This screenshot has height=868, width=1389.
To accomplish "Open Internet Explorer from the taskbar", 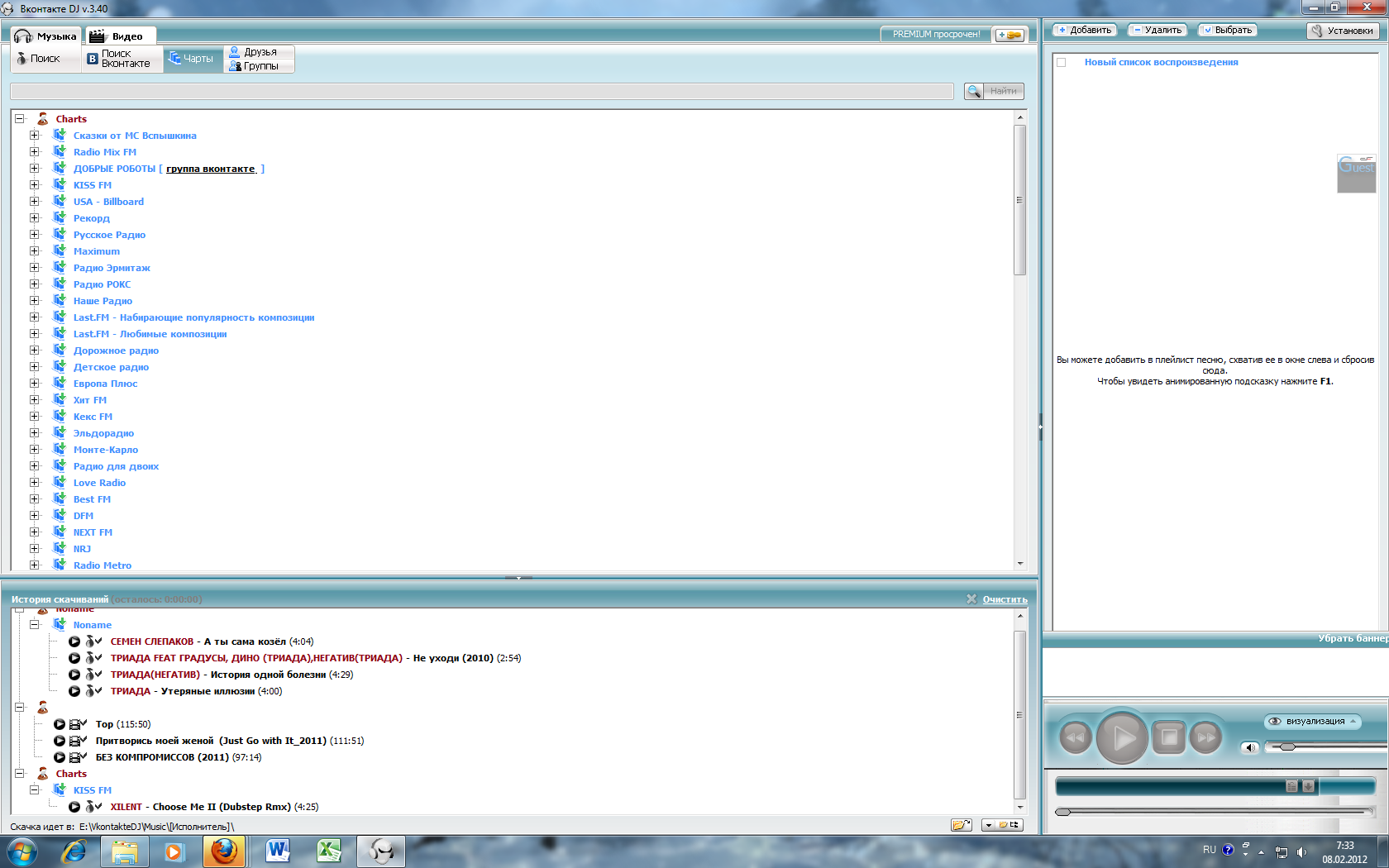I will (x=74, y=851).
